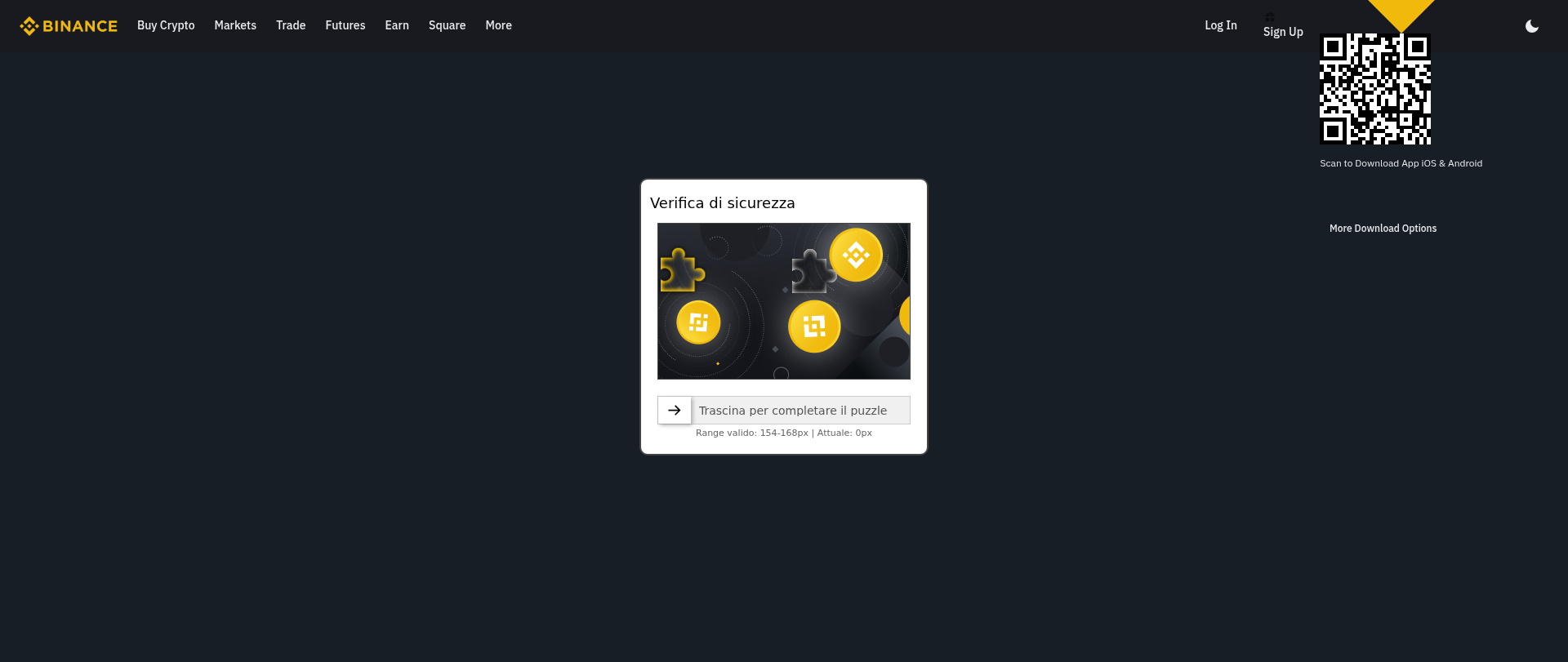The width and height of the screenshot is (1568, 662).
Task: Click the Sign Up button
Action: tap(1283, 32)
